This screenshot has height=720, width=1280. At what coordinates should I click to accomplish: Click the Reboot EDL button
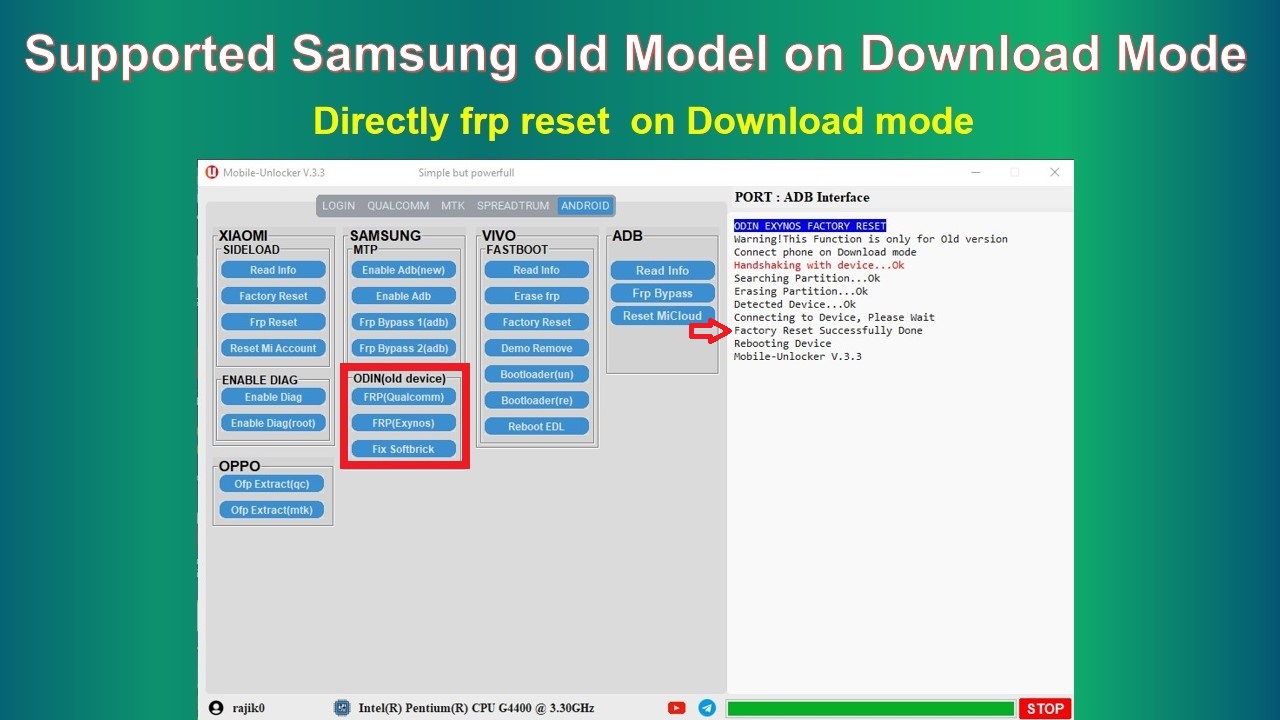pos(537,426)
